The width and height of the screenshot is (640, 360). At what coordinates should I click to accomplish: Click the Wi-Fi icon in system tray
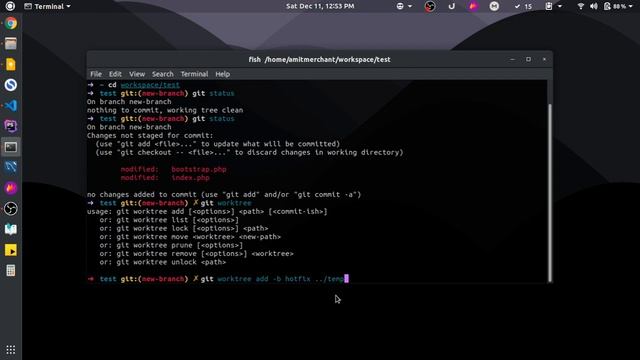(x=581, y=6)
